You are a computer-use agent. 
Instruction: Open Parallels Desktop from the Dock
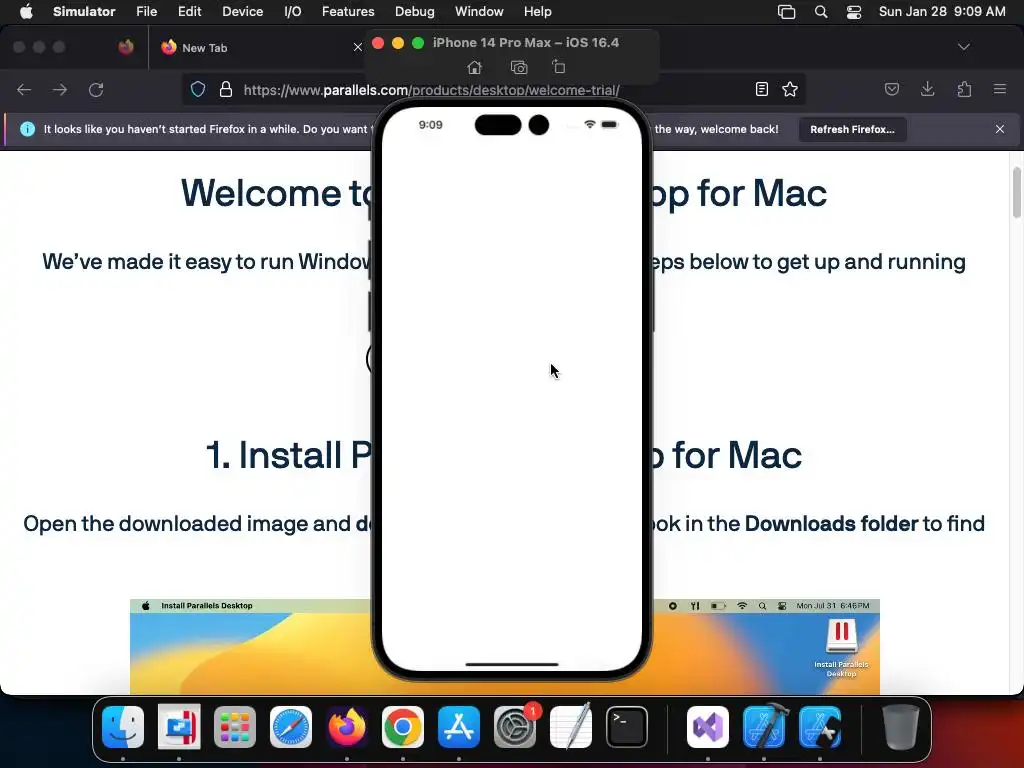pyautogui.click(x=179, y=727)
